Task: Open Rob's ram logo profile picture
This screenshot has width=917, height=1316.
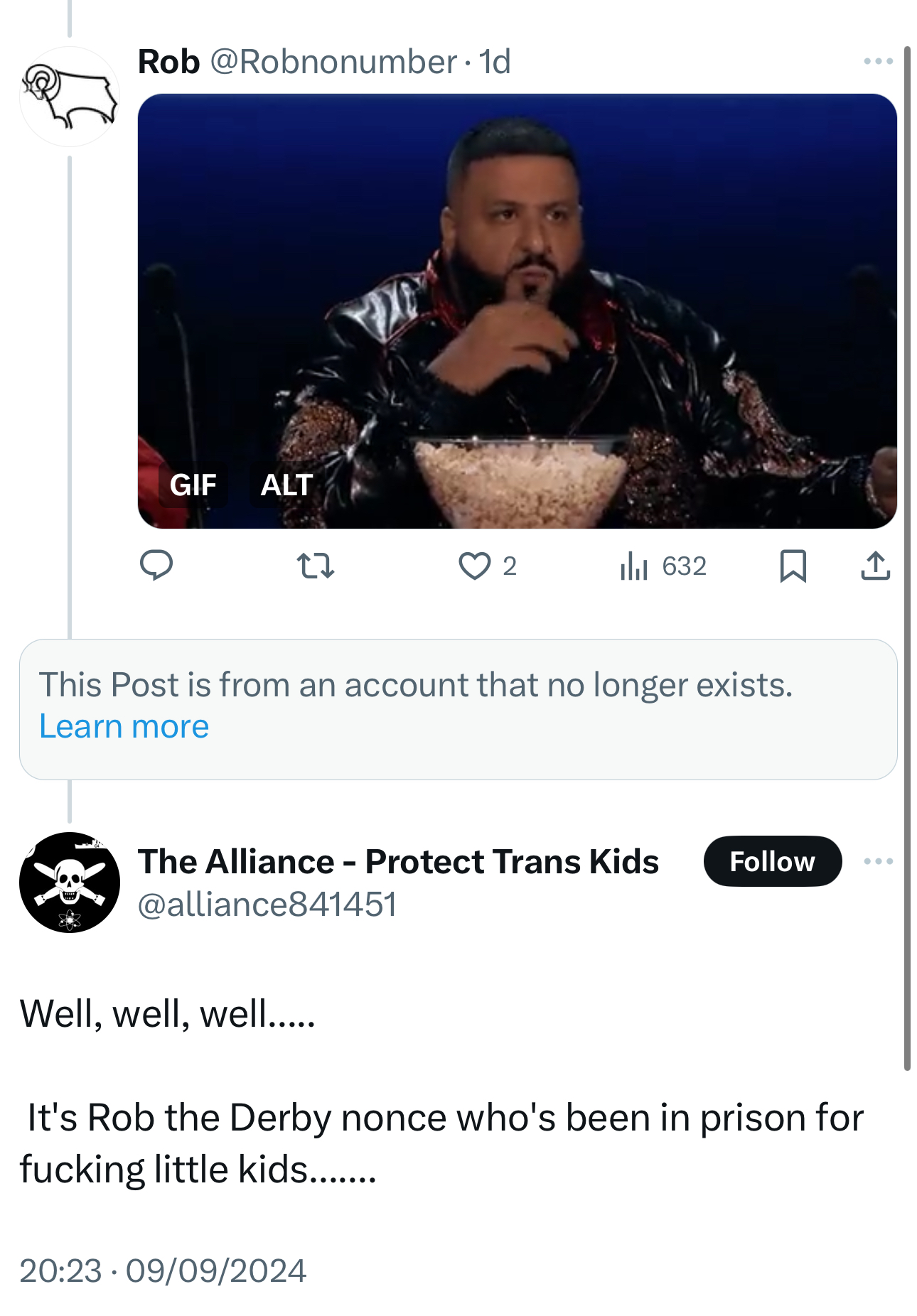Action: pos(70,97)
